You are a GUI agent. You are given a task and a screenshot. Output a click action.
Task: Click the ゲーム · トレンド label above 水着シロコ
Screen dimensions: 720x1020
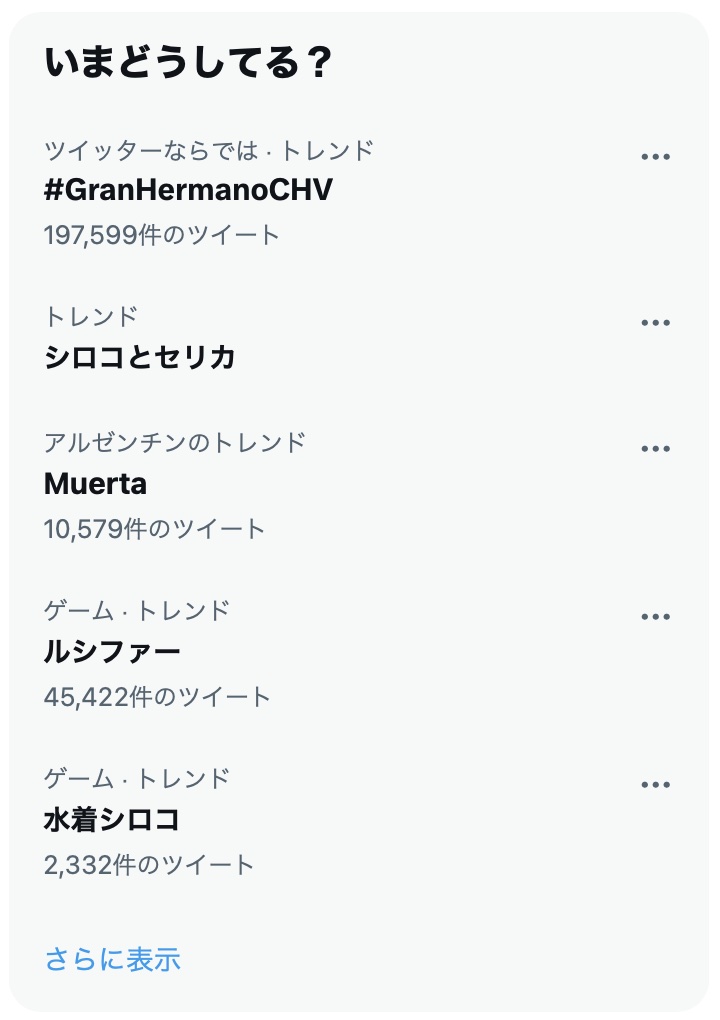(137, 777)
